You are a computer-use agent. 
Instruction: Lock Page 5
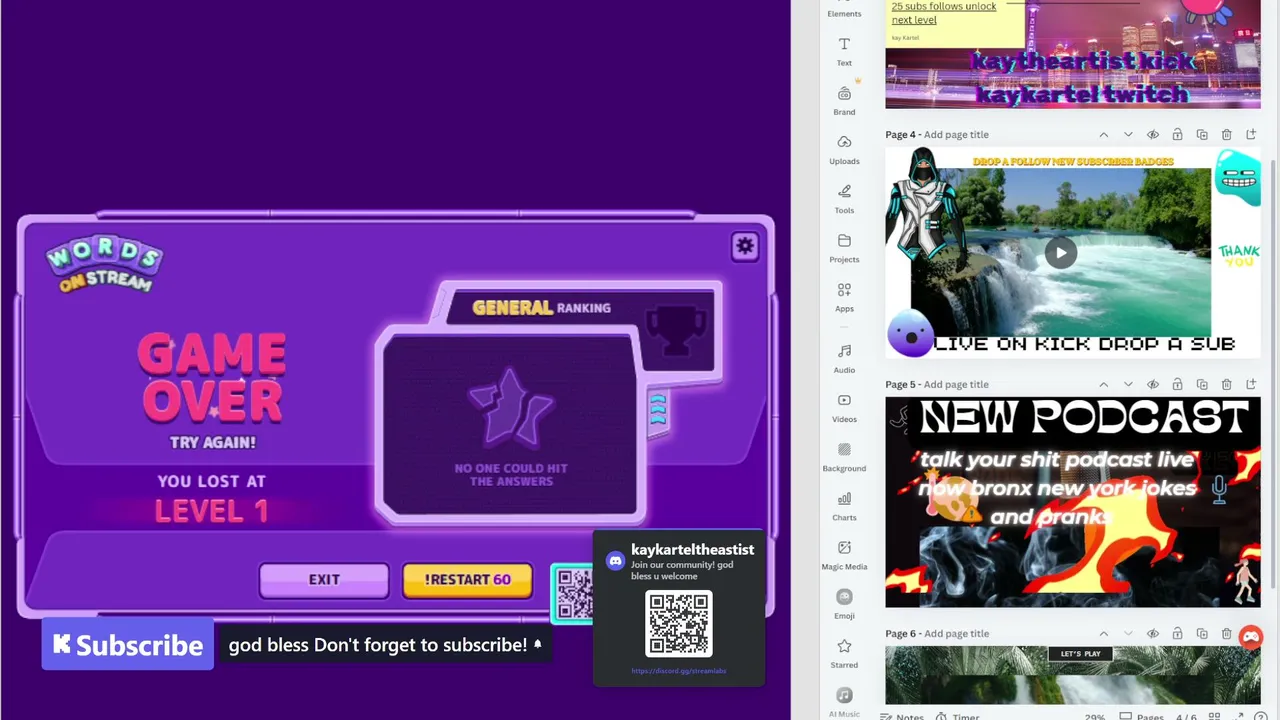point(1177,385)
